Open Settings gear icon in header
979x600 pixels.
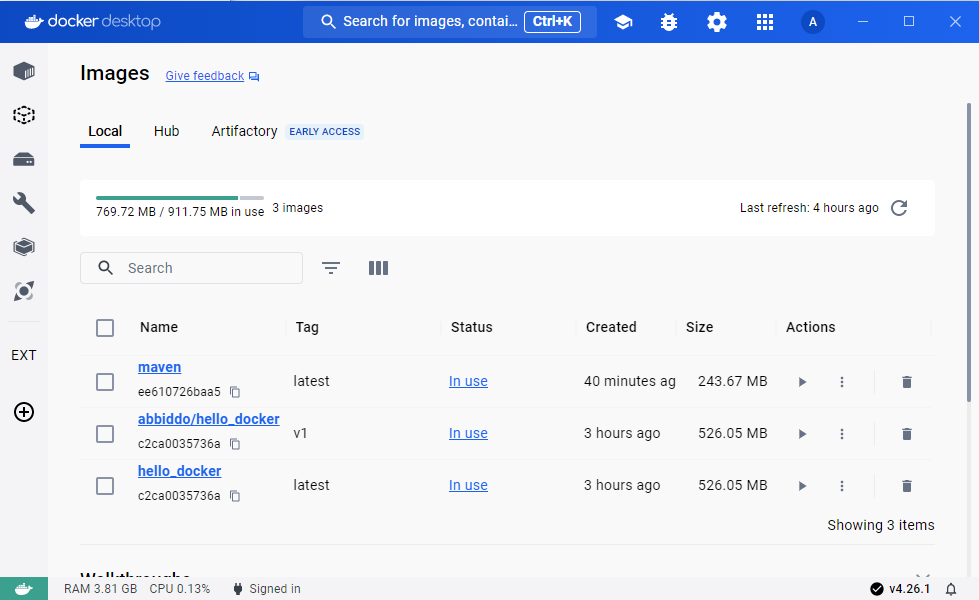tap(717, 22)
